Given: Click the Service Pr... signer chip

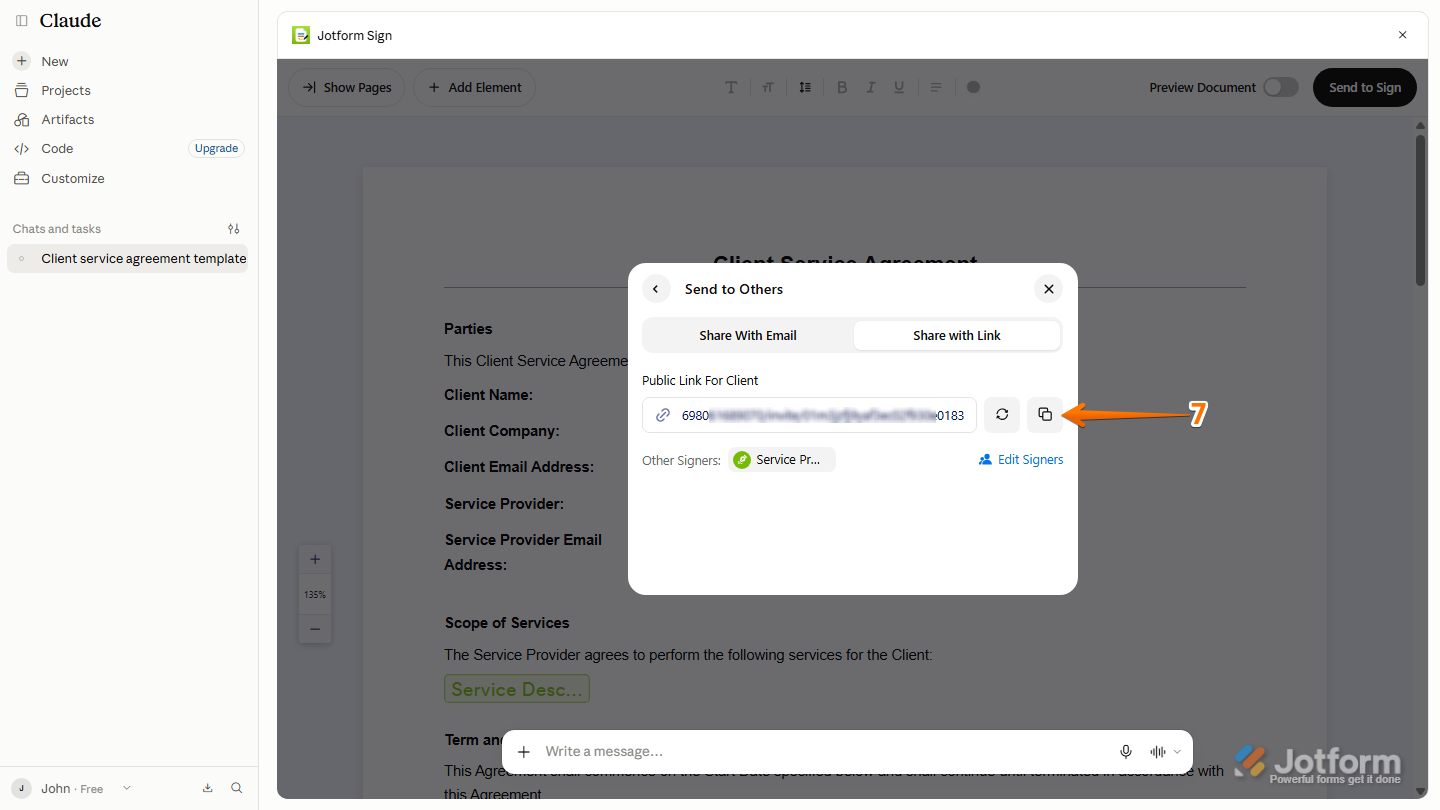Looking at the screenshot, I should [x=781, y=460].
